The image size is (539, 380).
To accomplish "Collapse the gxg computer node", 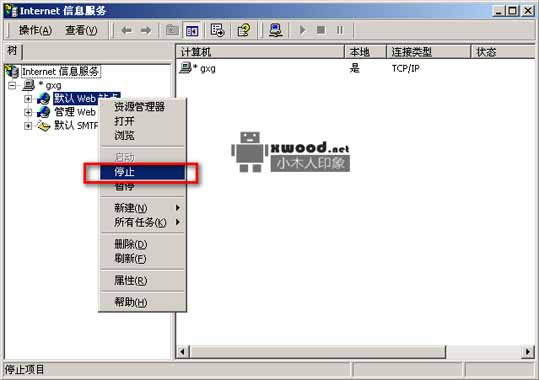I will [x=12, y=85].
